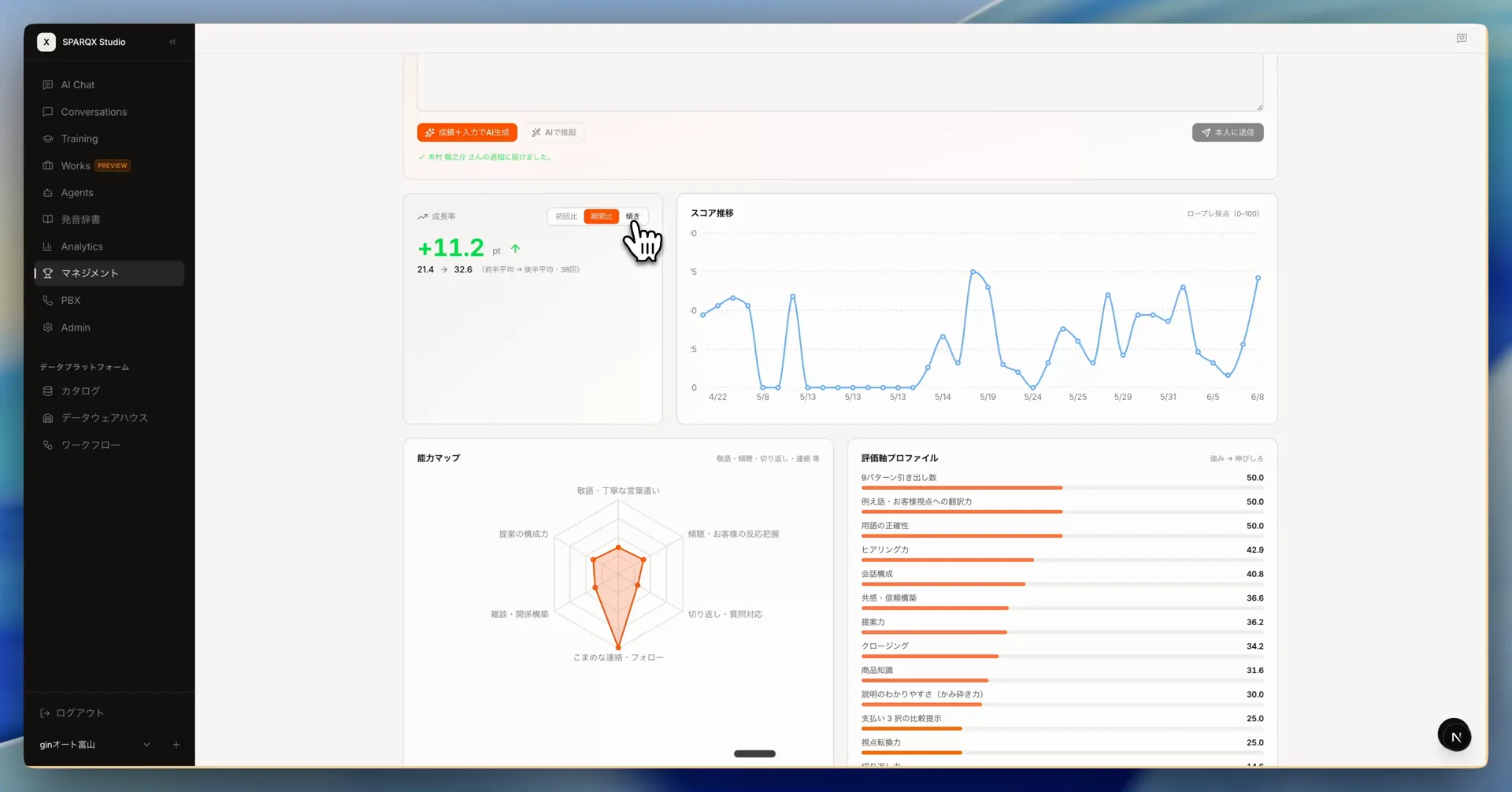Click the 会話構成 row label

(876, 574)
